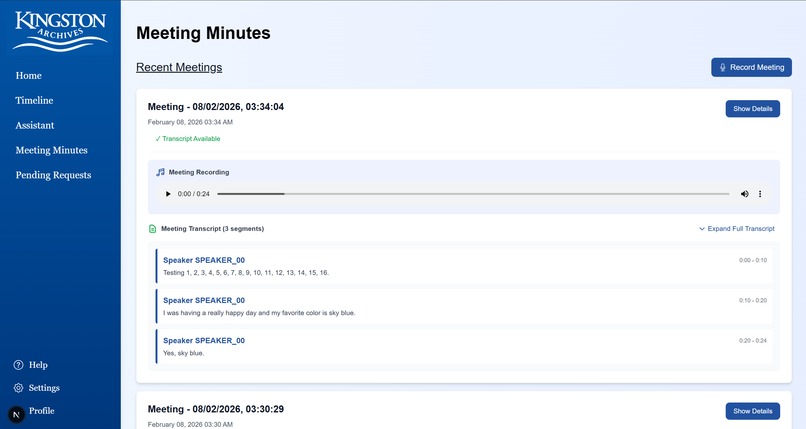
Task: Click the 'Meeting - 08/02/2026, 03:30:29' title
Action: pyautogui.click(x=216, y=409)
